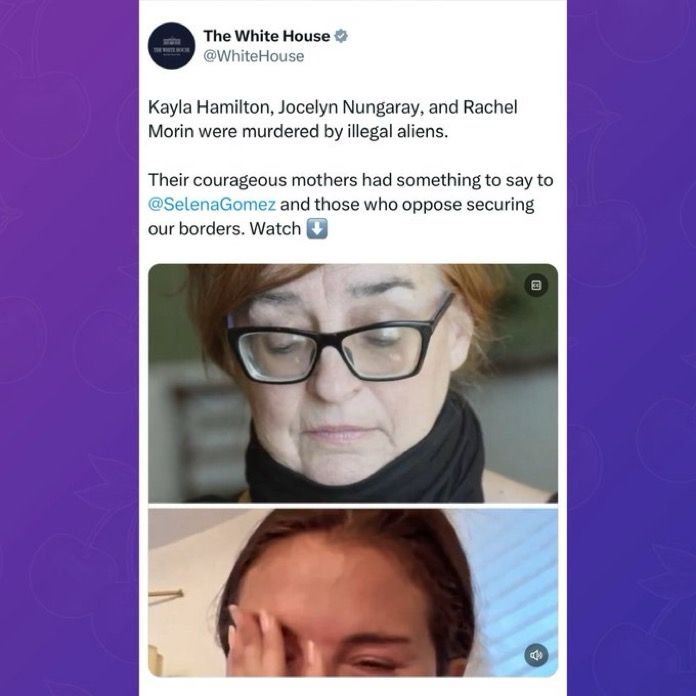Image resolution: width=696 pixels, height=696 pixels.
Task: Play the bottom video of crying woman
Action: pyautogui.click(x=353, y=593)
